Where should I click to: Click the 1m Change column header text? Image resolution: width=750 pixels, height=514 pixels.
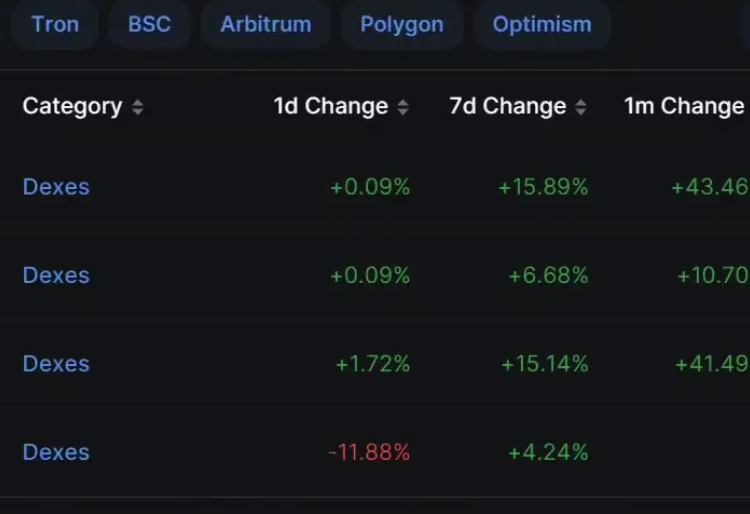684,106
